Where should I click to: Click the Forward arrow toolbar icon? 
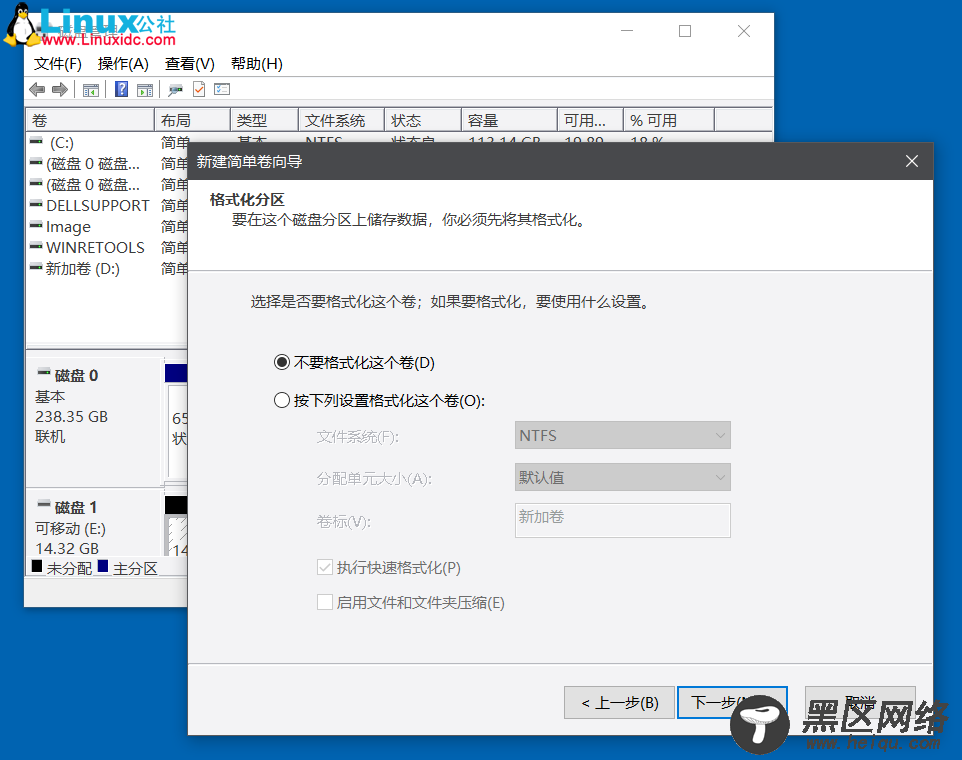coord(60,90)
